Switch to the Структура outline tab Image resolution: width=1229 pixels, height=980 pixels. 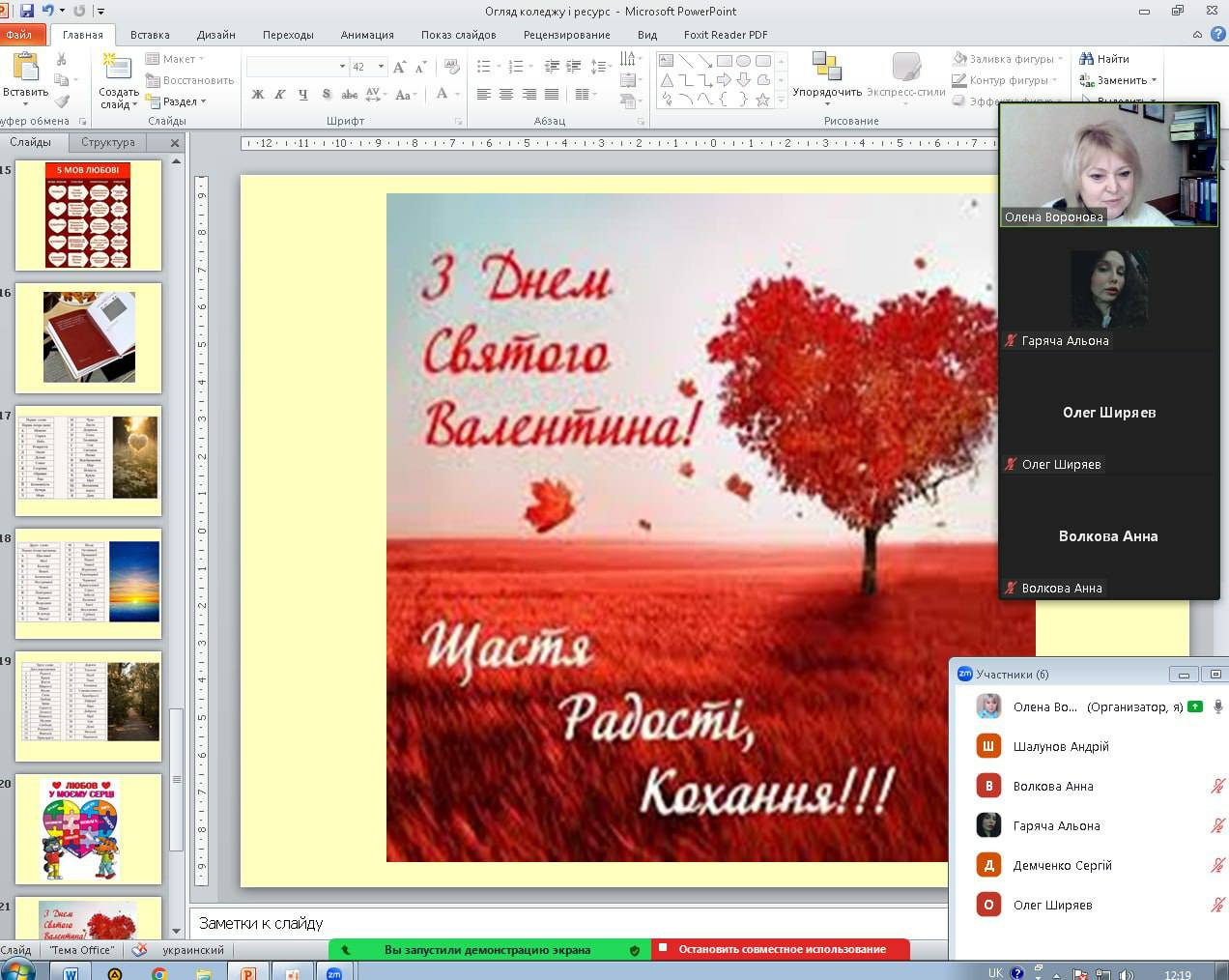coord(108,142)
